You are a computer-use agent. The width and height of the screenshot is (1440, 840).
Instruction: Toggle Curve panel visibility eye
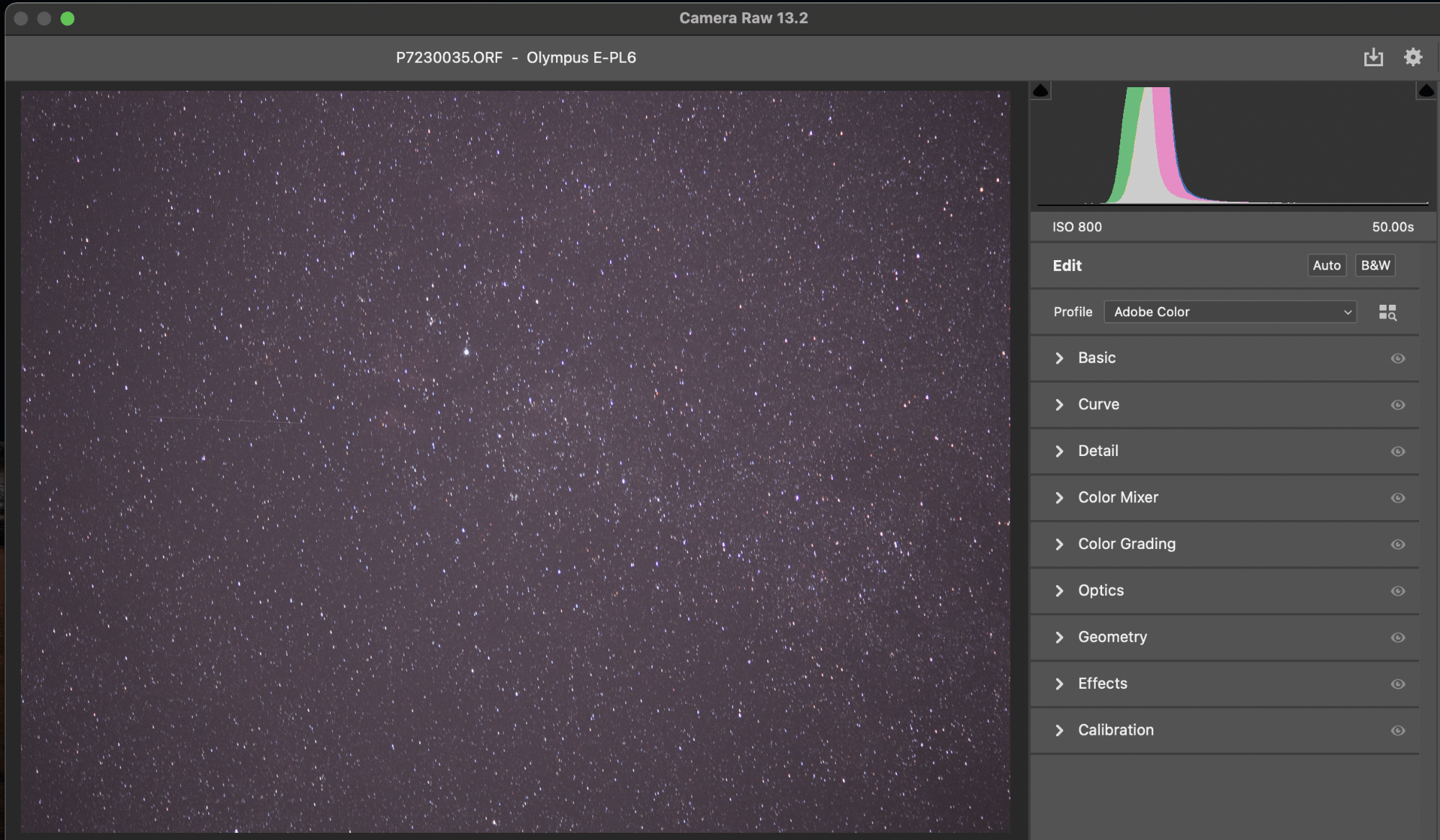(1397, 405)
